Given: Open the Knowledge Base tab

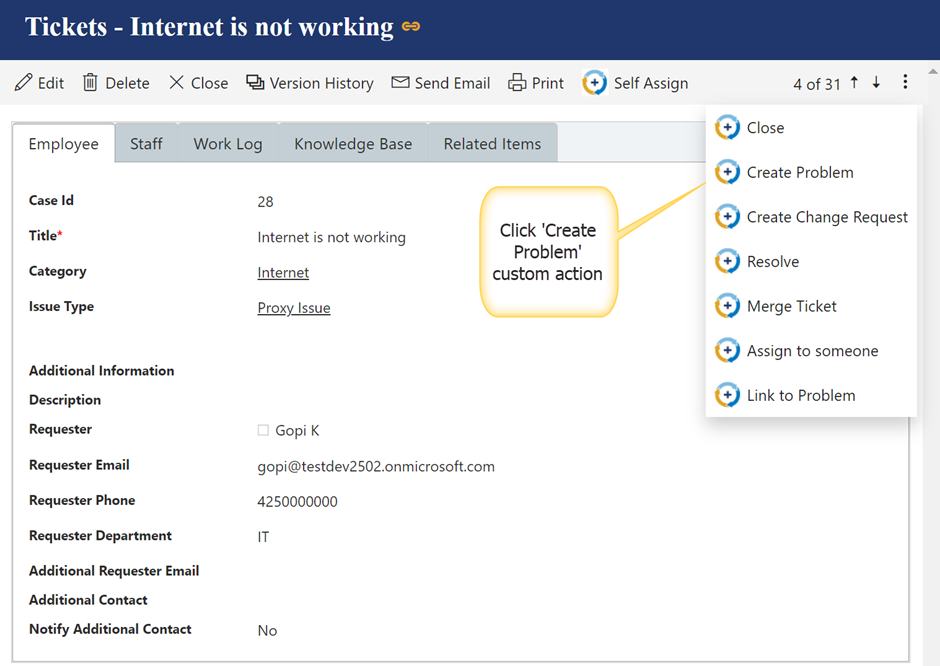Looking at the screenshot, I should (353, 144).
